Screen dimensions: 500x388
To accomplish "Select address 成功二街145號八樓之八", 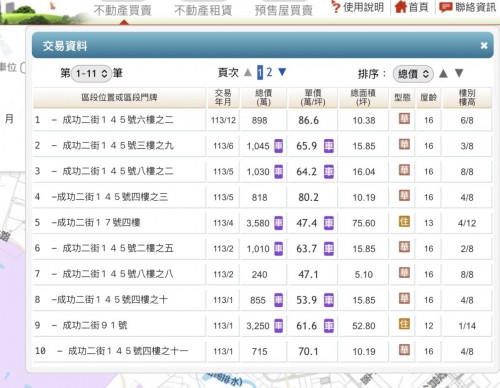I will click(x=118, y=274).
